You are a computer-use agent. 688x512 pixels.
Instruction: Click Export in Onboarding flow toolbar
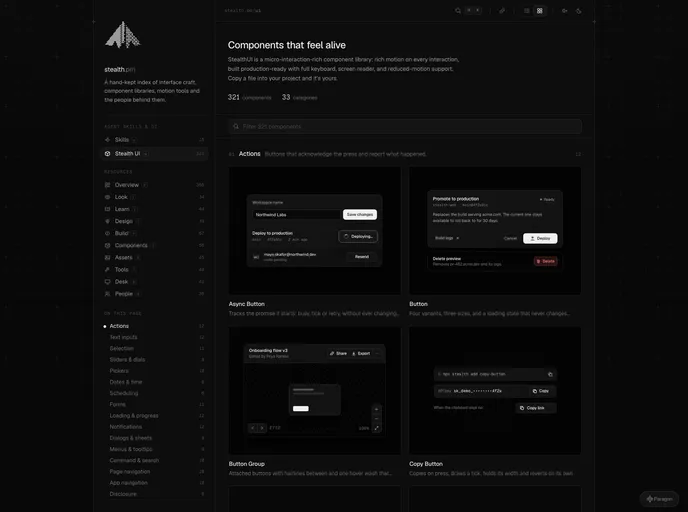(x=361, y=353)
